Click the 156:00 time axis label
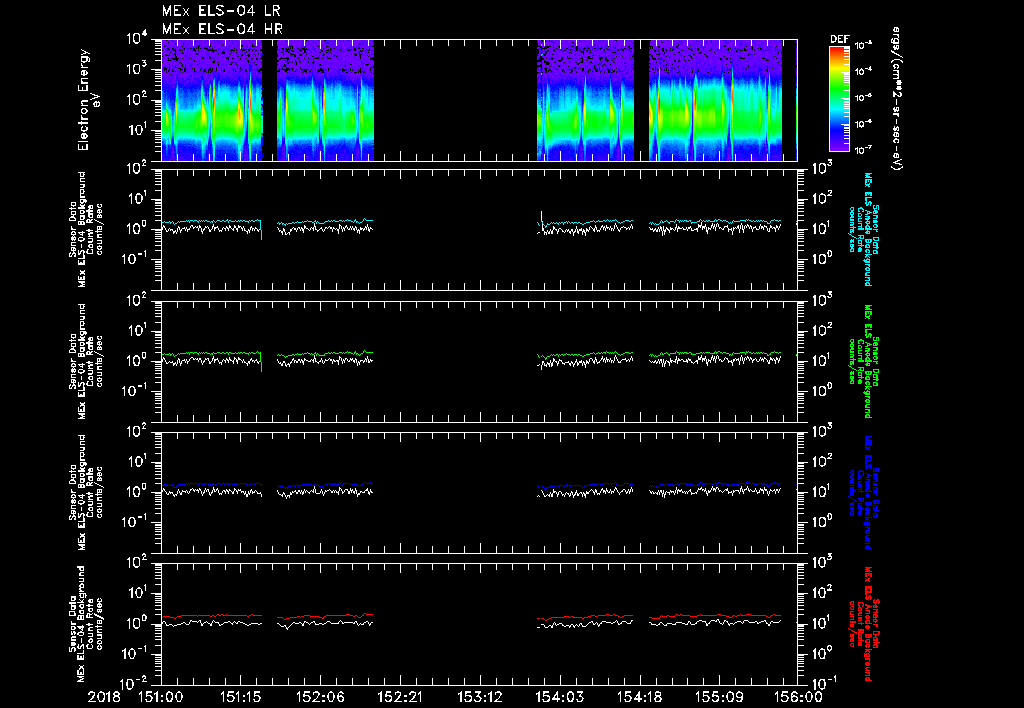 (x=799, y=697)
